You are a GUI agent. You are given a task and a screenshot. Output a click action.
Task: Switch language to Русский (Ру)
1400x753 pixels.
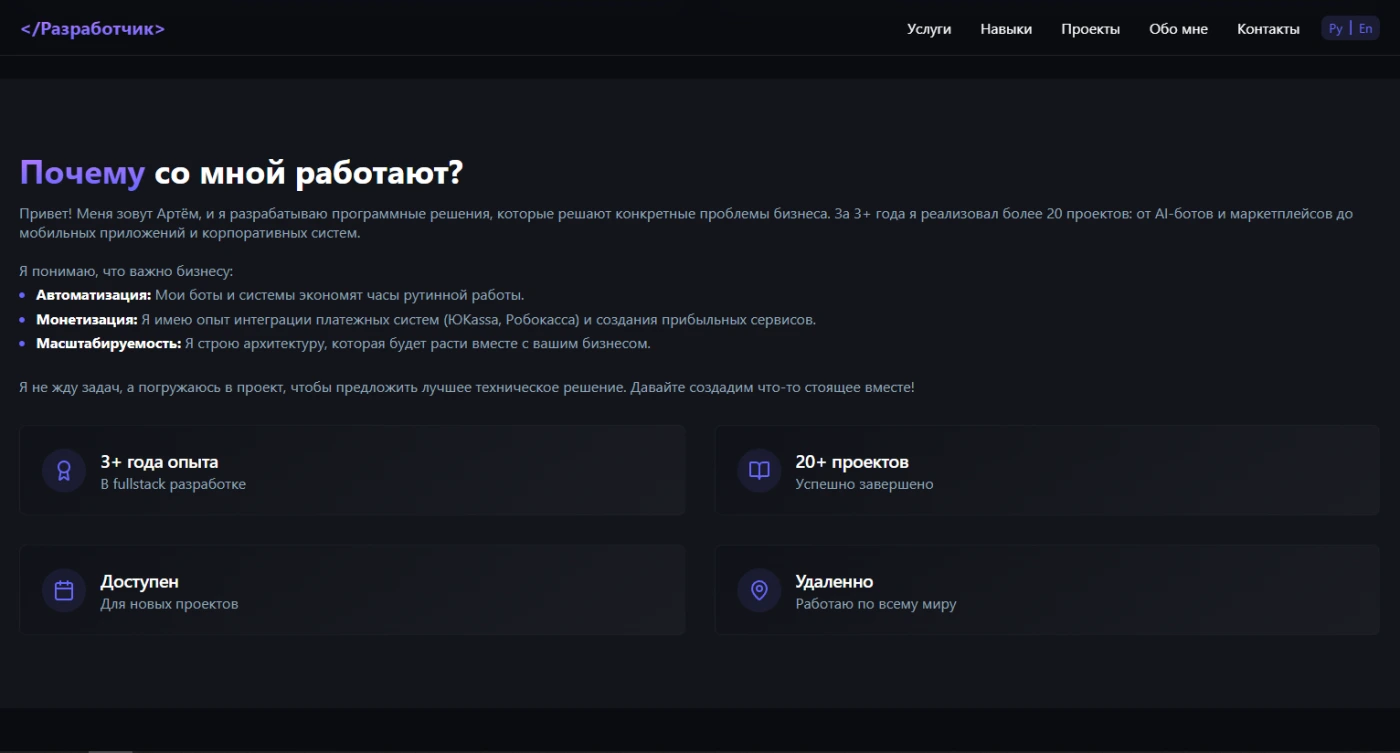point(1336,29)
